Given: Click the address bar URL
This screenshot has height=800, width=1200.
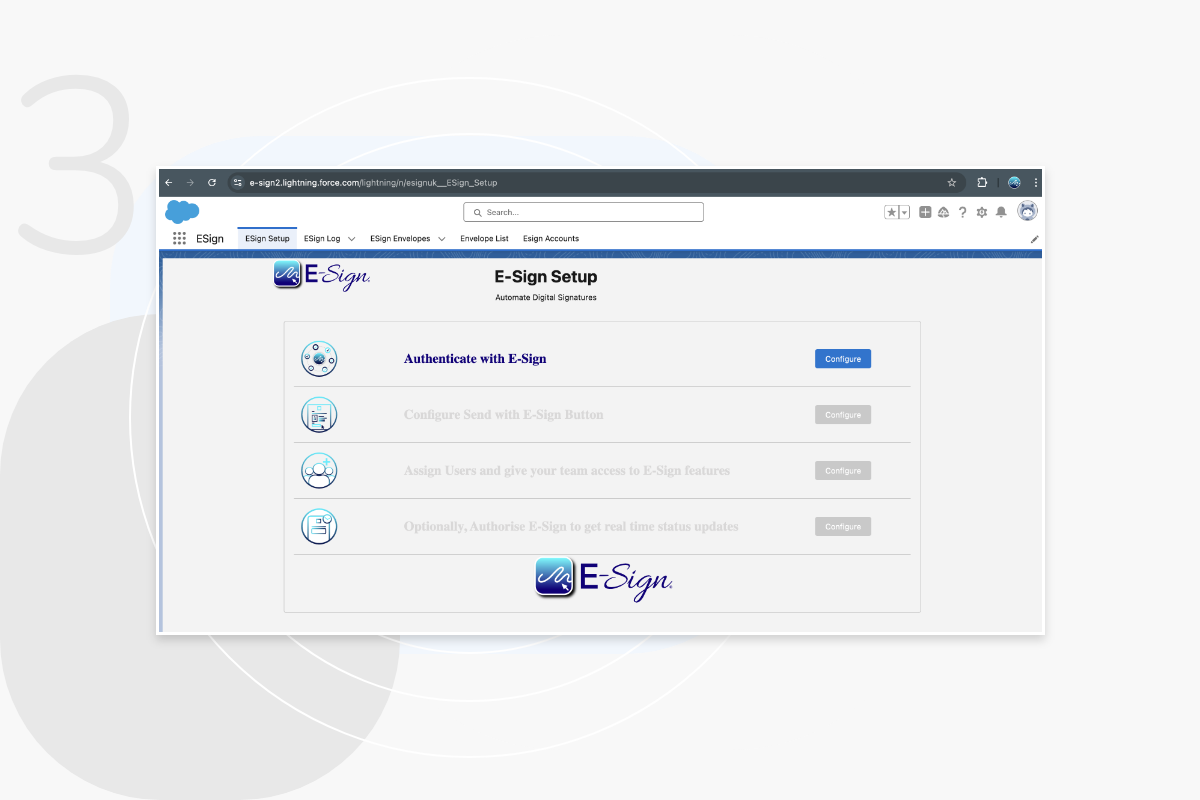Looking at the screenshot, I should coord(373,183).
